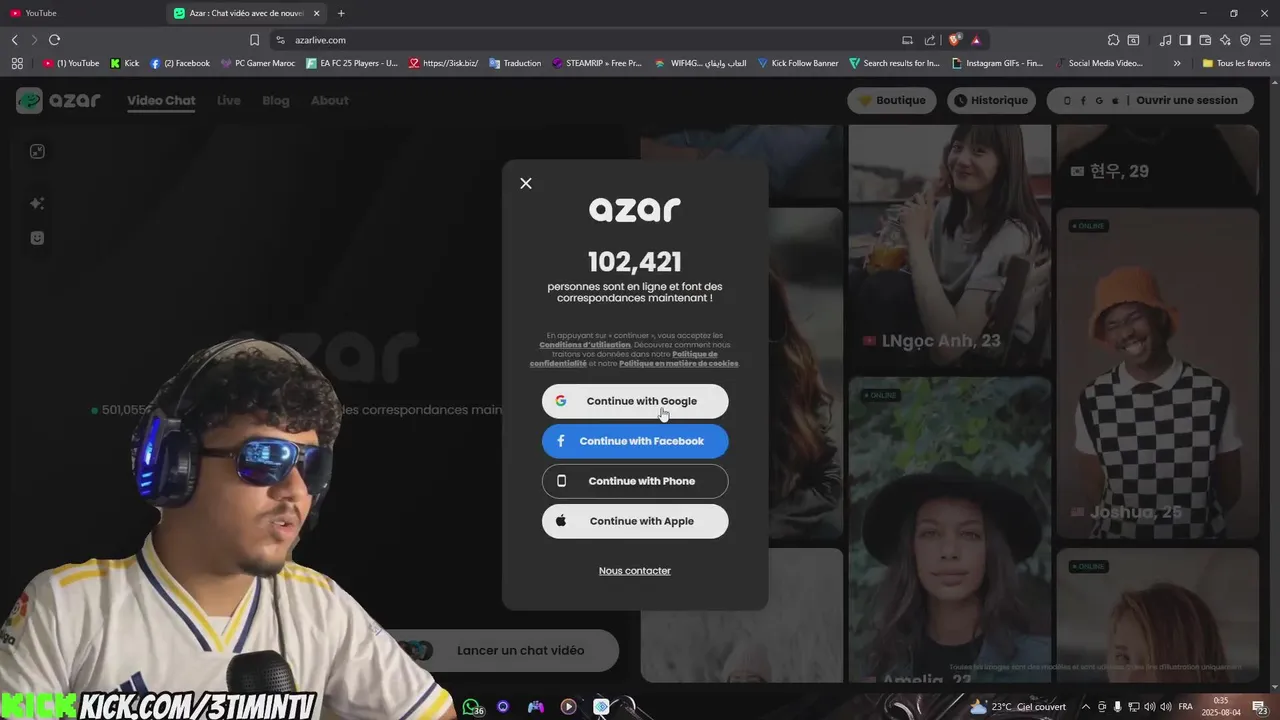Open the weather widget 23°C Ciel couvert

coord(1018,707)
